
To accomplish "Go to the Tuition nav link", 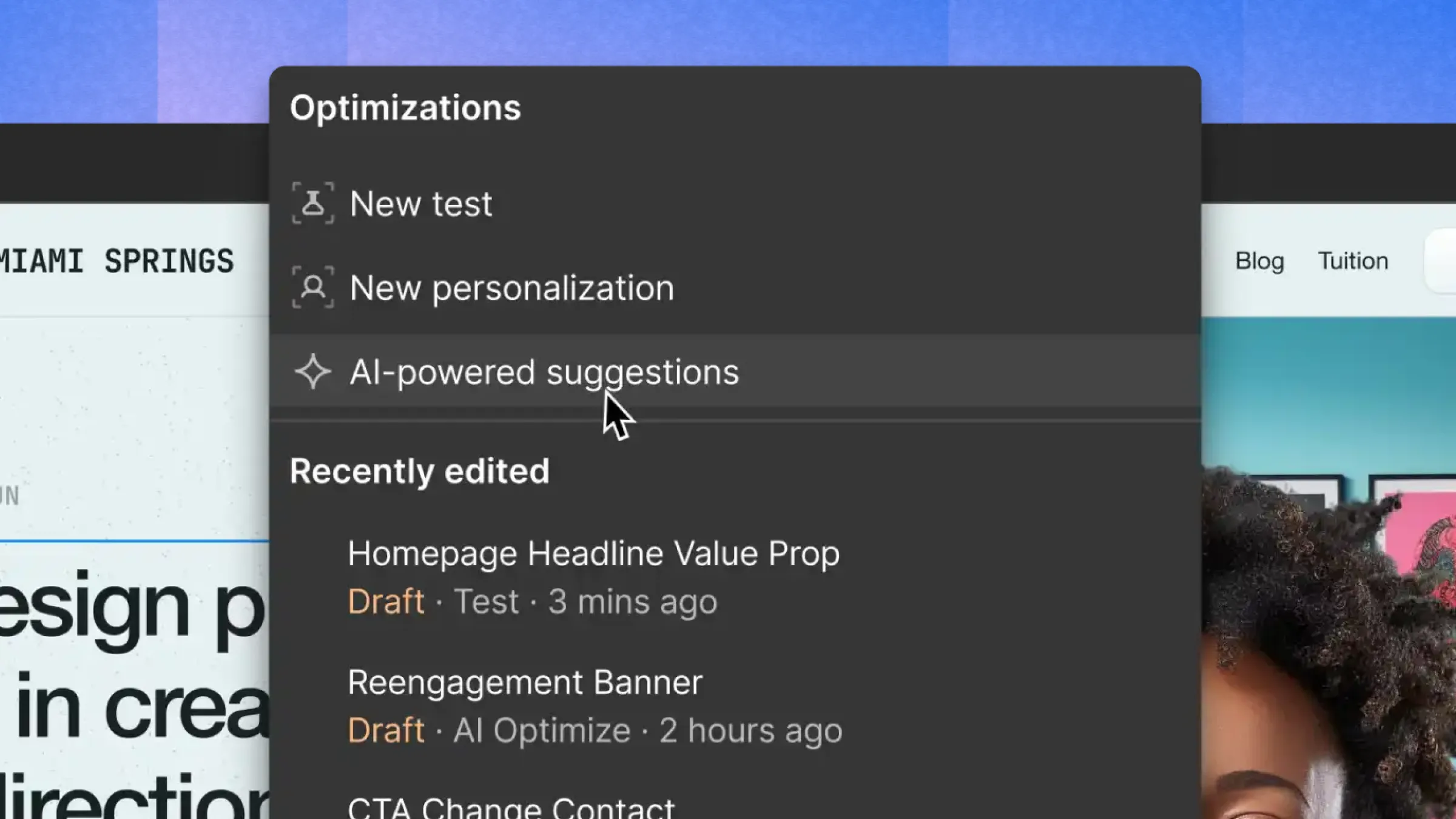I will point(1352,260).
